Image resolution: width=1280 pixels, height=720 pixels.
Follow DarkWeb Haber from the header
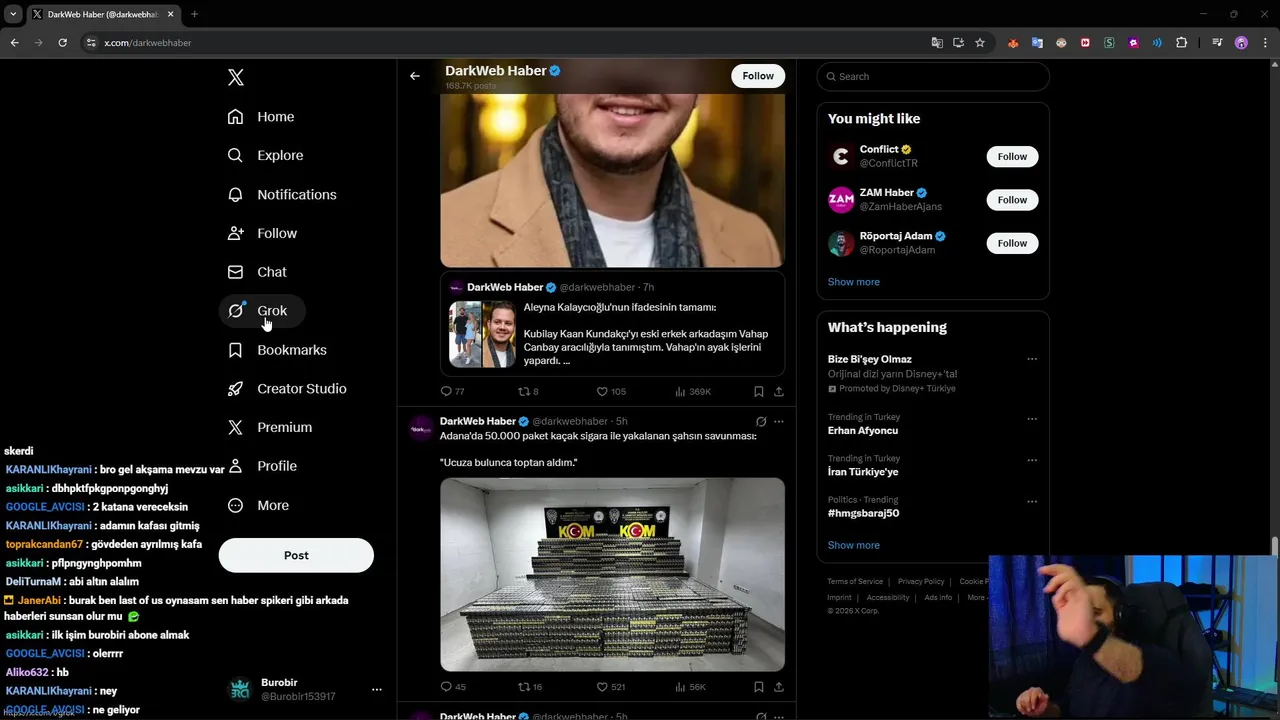(x=758, y=76)
